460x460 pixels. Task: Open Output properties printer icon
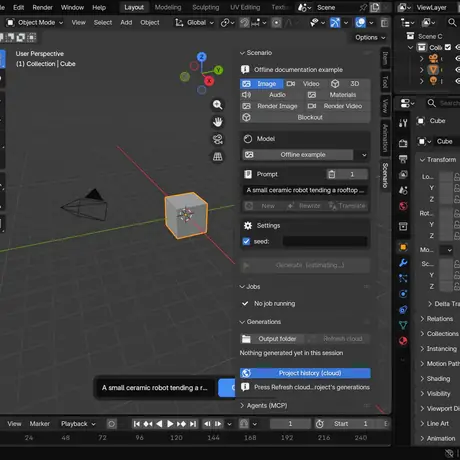tap(403, 159)
